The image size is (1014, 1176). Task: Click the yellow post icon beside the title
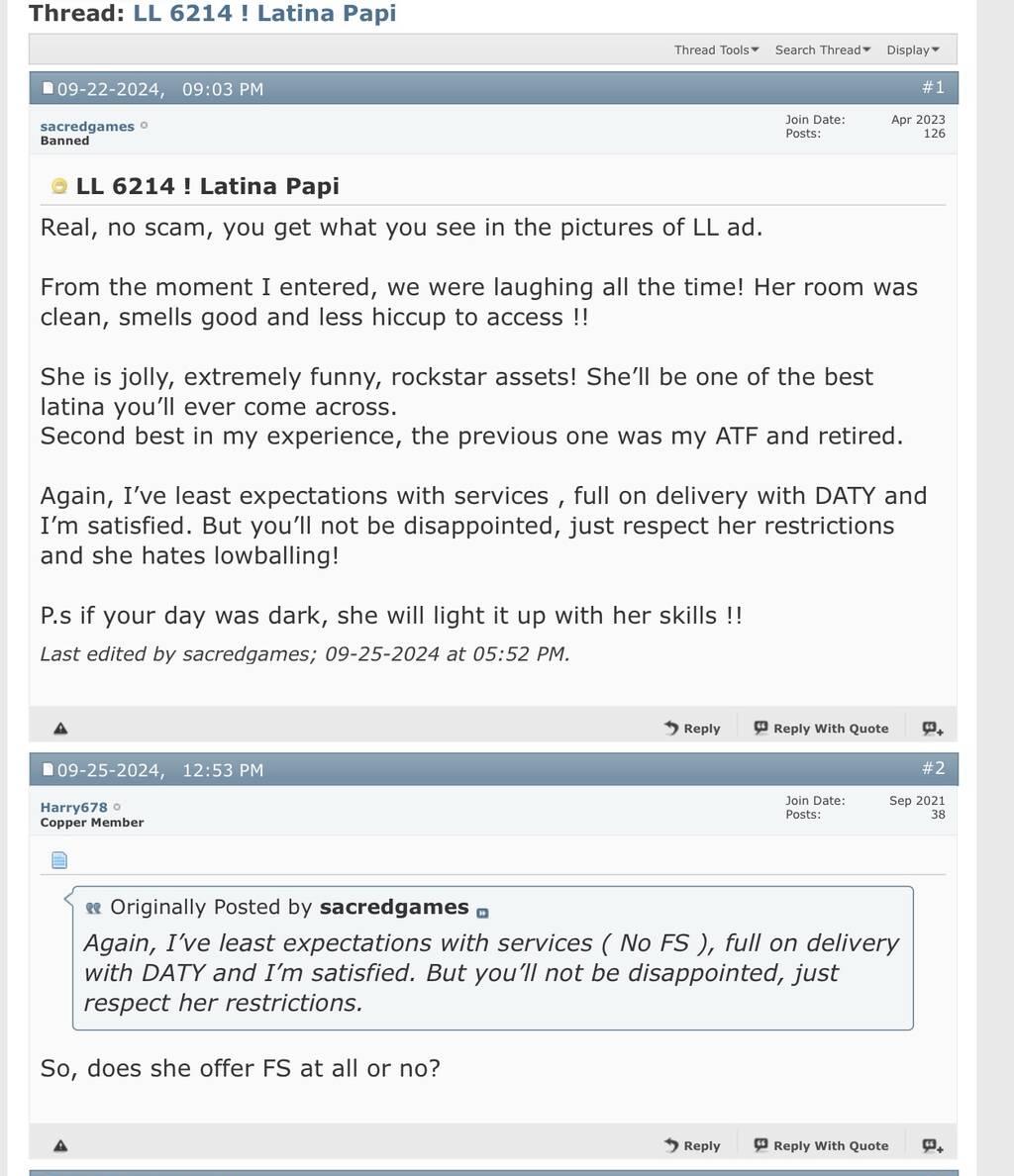(59, 186)
